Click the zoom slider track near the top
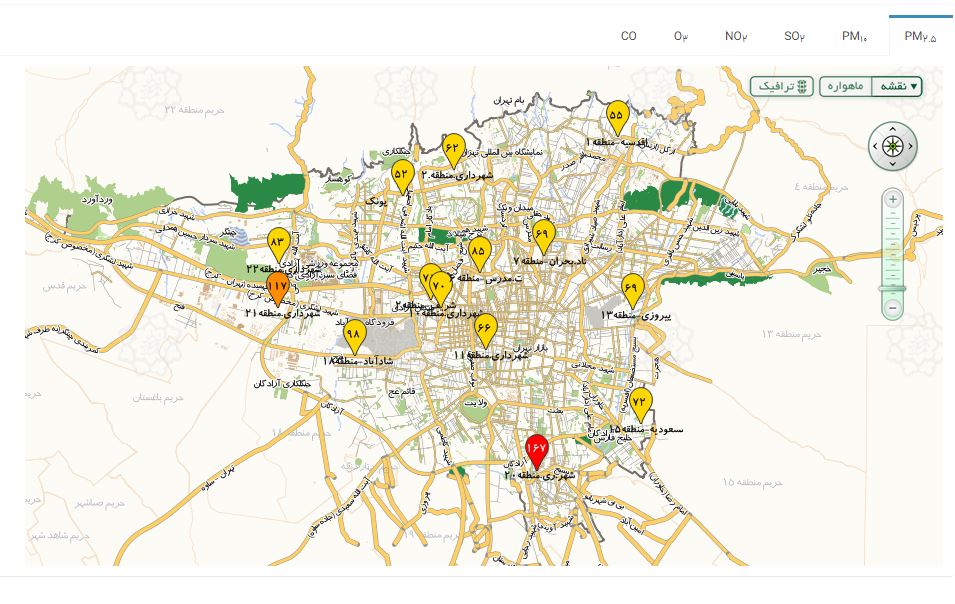The height and width of the screenshot is (604, 955). click(893, 216)
